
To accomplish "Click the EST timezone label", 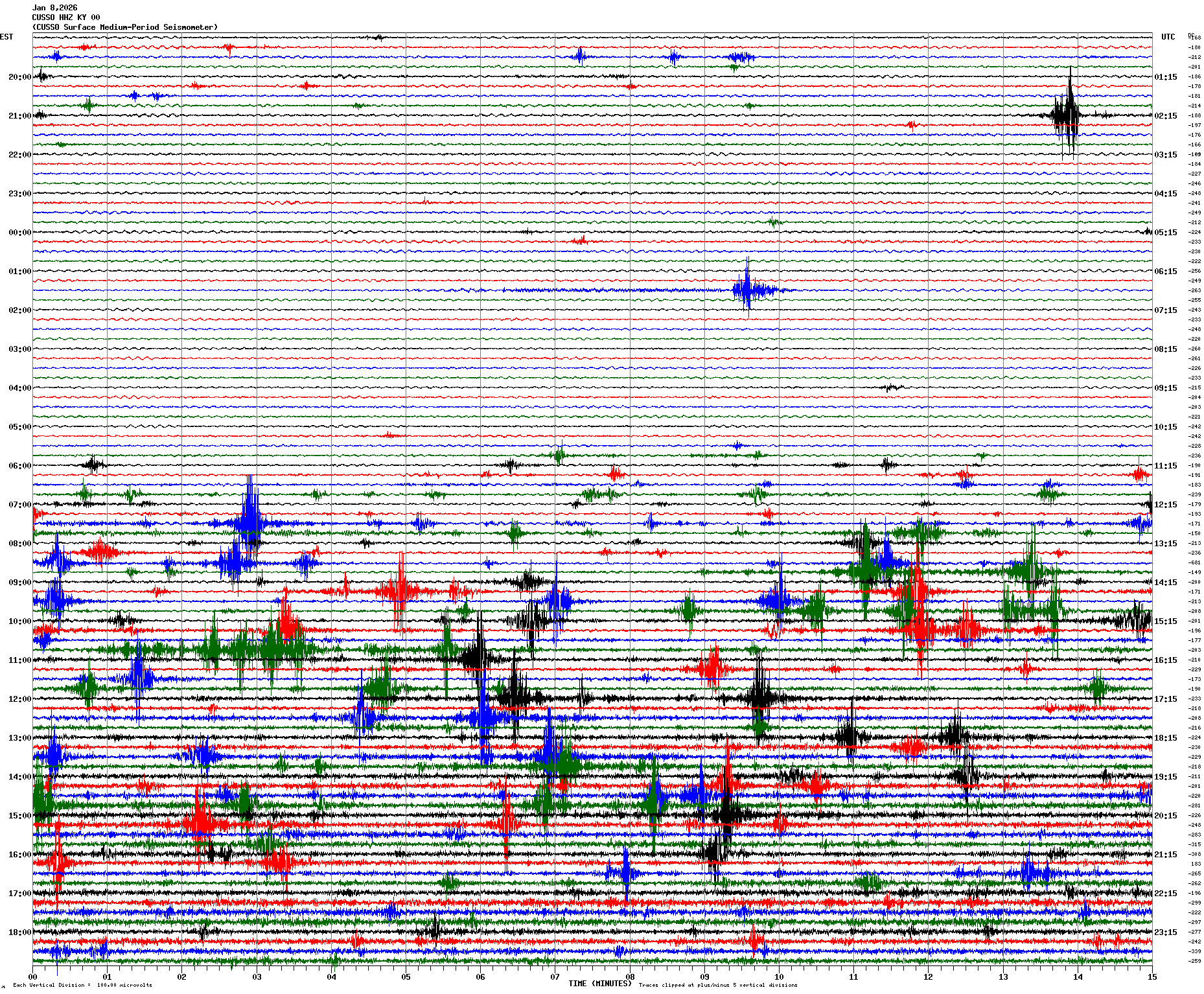I will pos(6,37).
